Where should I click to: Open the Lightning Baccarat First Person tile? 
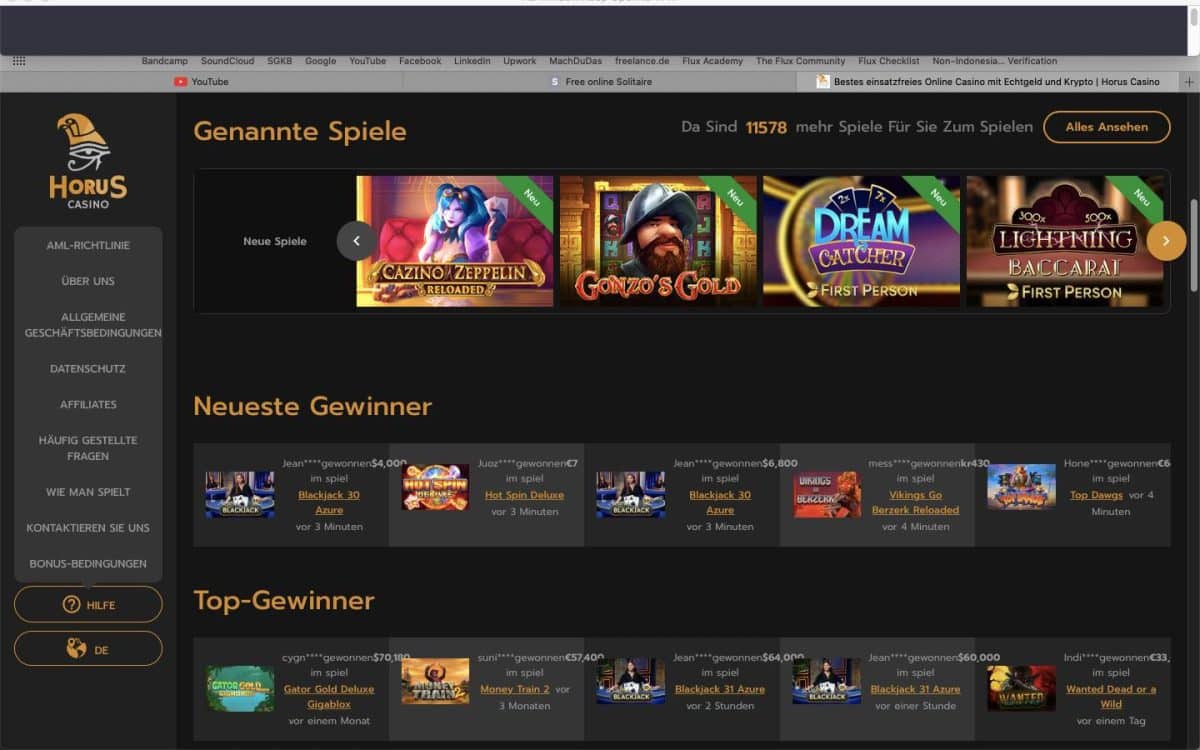coord(1064,241)
